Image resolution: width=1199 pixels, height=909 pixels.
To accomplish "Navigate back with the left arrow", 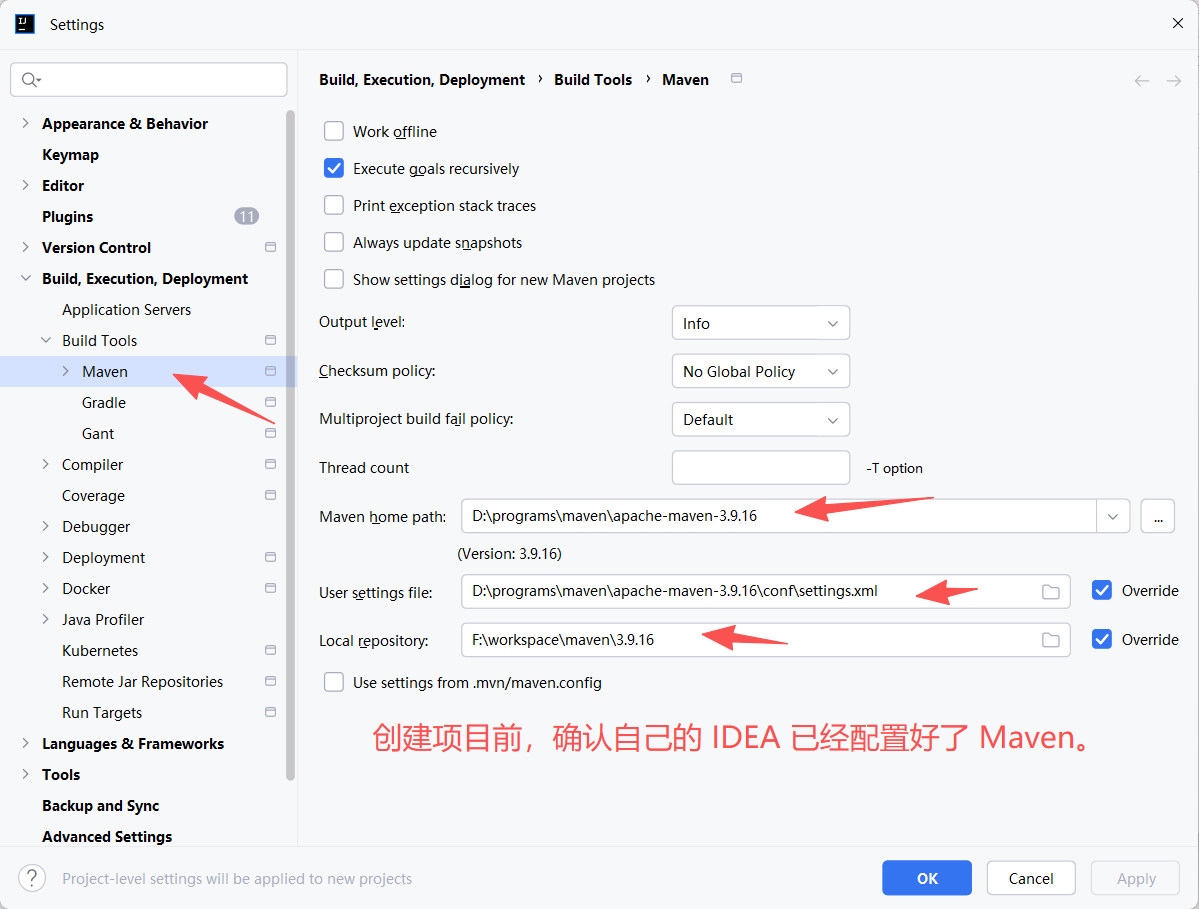I will [1142, 81].
